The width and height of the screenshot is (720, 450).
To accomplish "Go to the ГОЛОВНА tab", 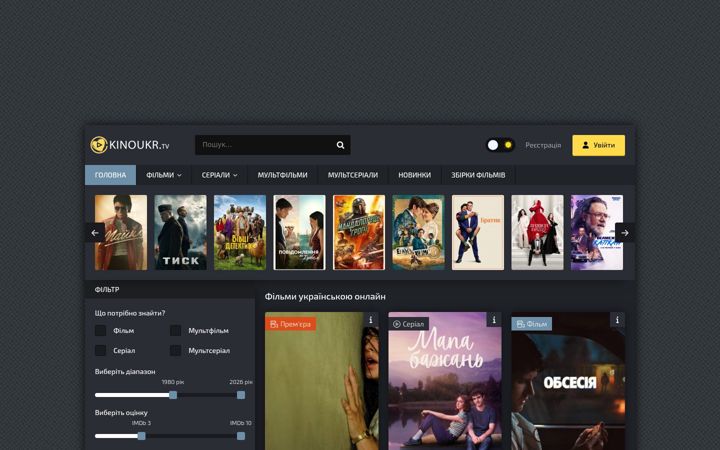I will coord(110,175).
